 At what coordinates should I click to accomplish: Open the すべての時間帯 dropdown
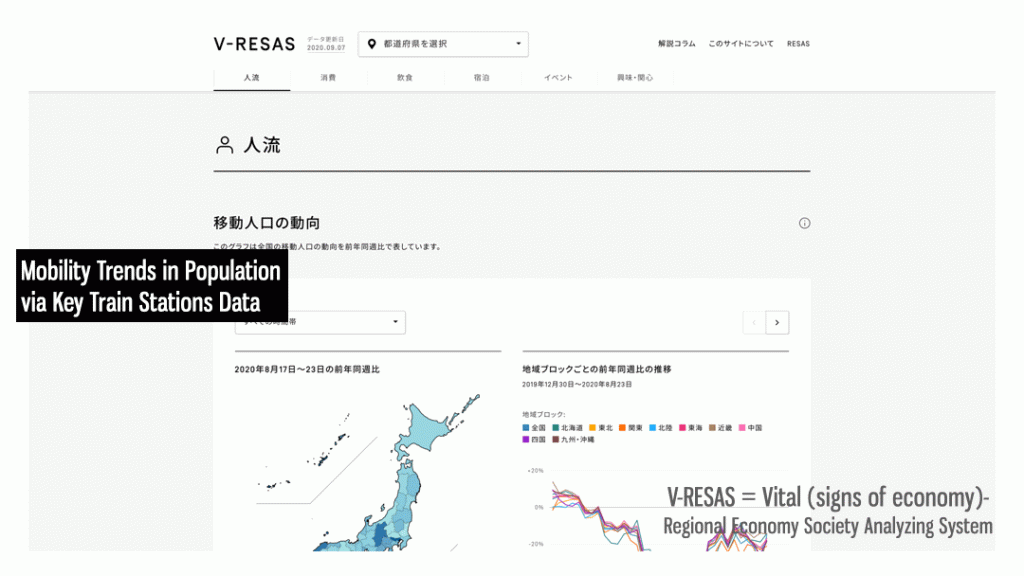tap(318, 322)
